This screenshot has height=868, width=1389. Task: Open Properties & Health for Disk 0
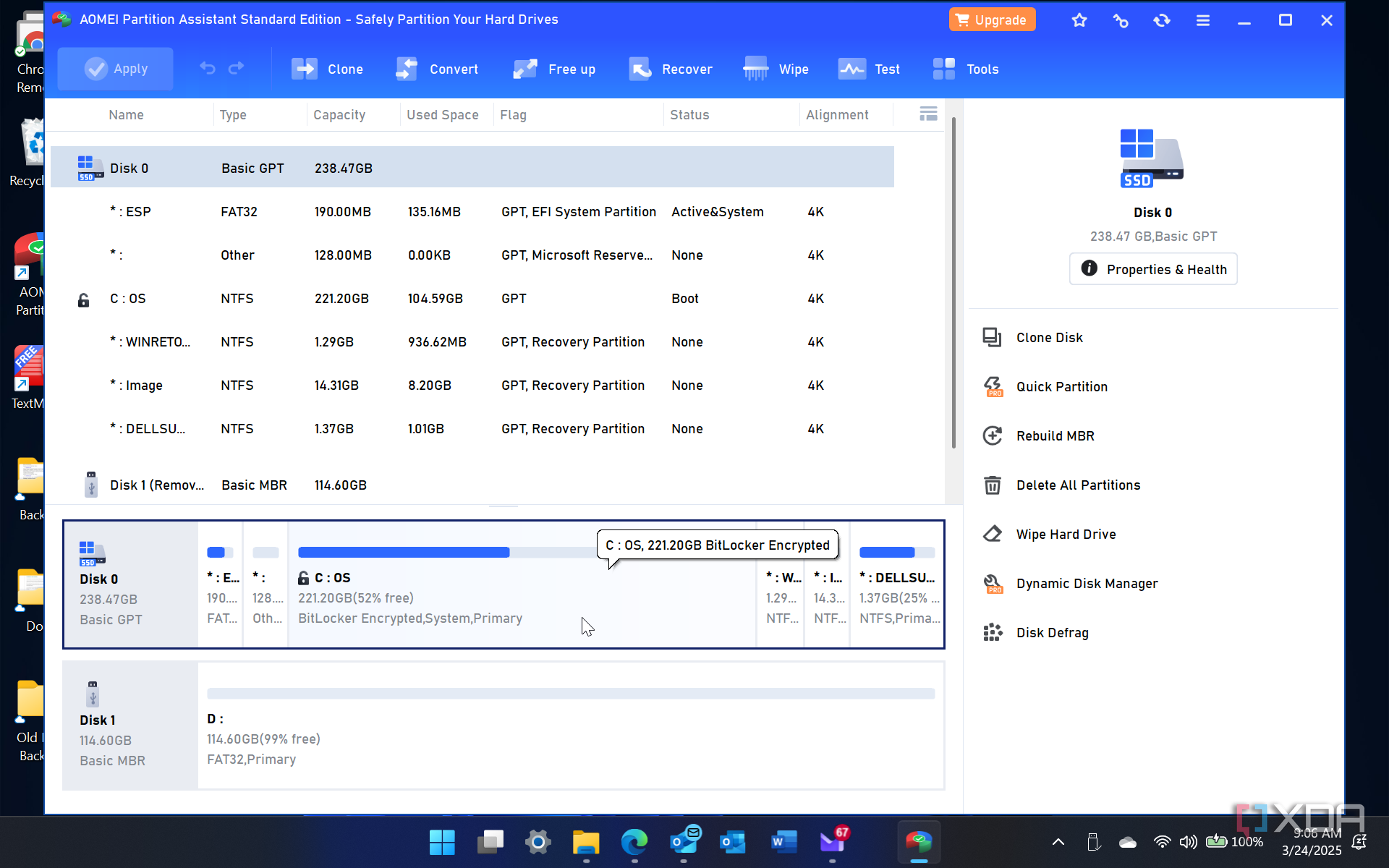[x=1154, y=269]
